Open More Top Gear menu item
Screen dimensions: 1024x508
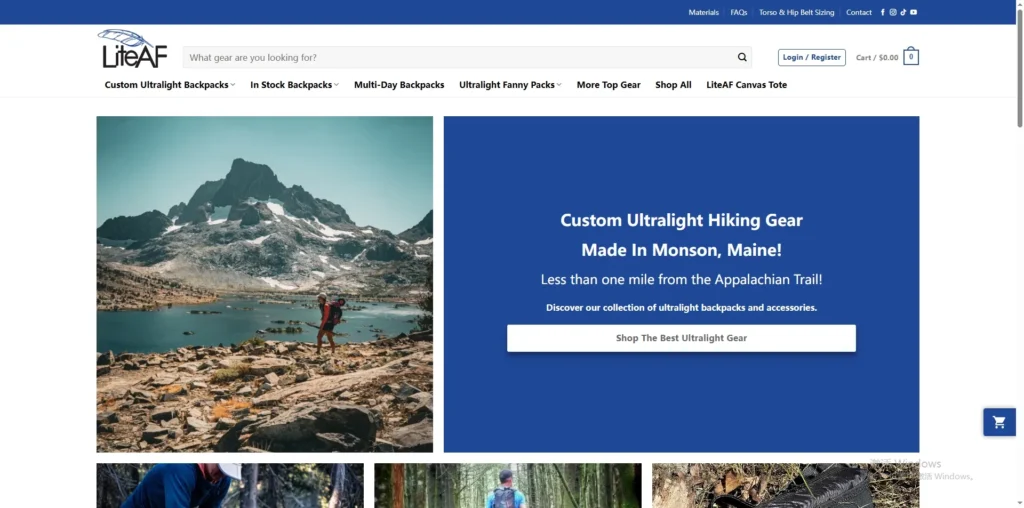(609, 85)
